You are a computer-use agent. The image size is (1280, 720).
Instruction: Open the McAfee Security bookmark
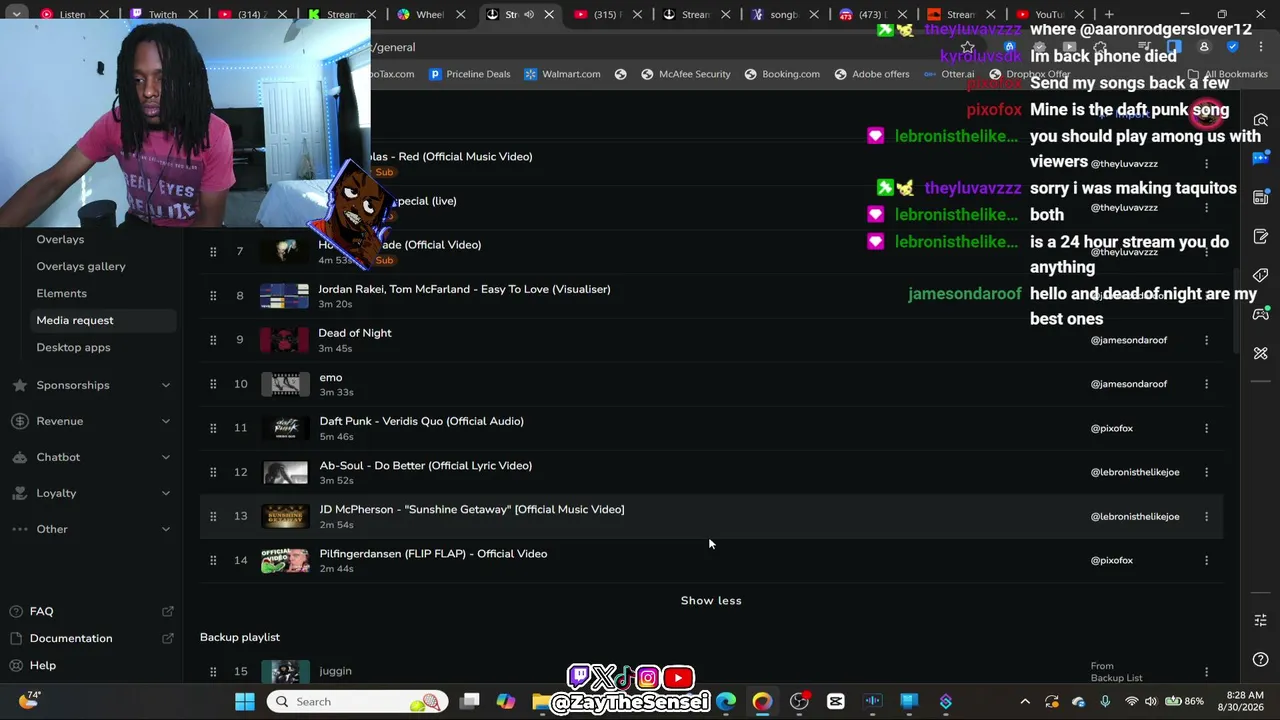point(686,74)
